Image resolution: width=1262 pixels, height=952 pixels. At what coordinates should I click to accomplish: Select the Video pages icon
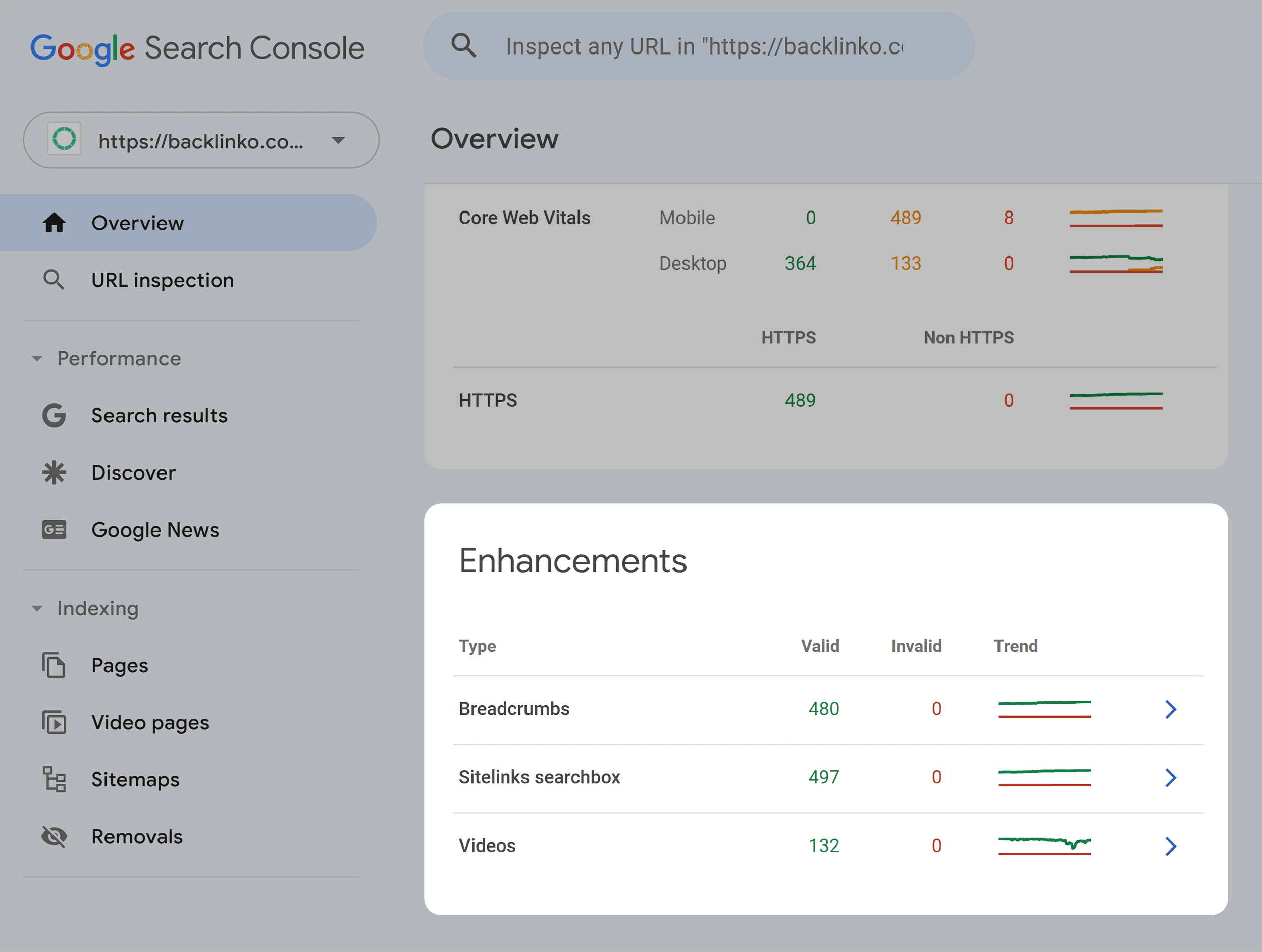click(53, 722)
